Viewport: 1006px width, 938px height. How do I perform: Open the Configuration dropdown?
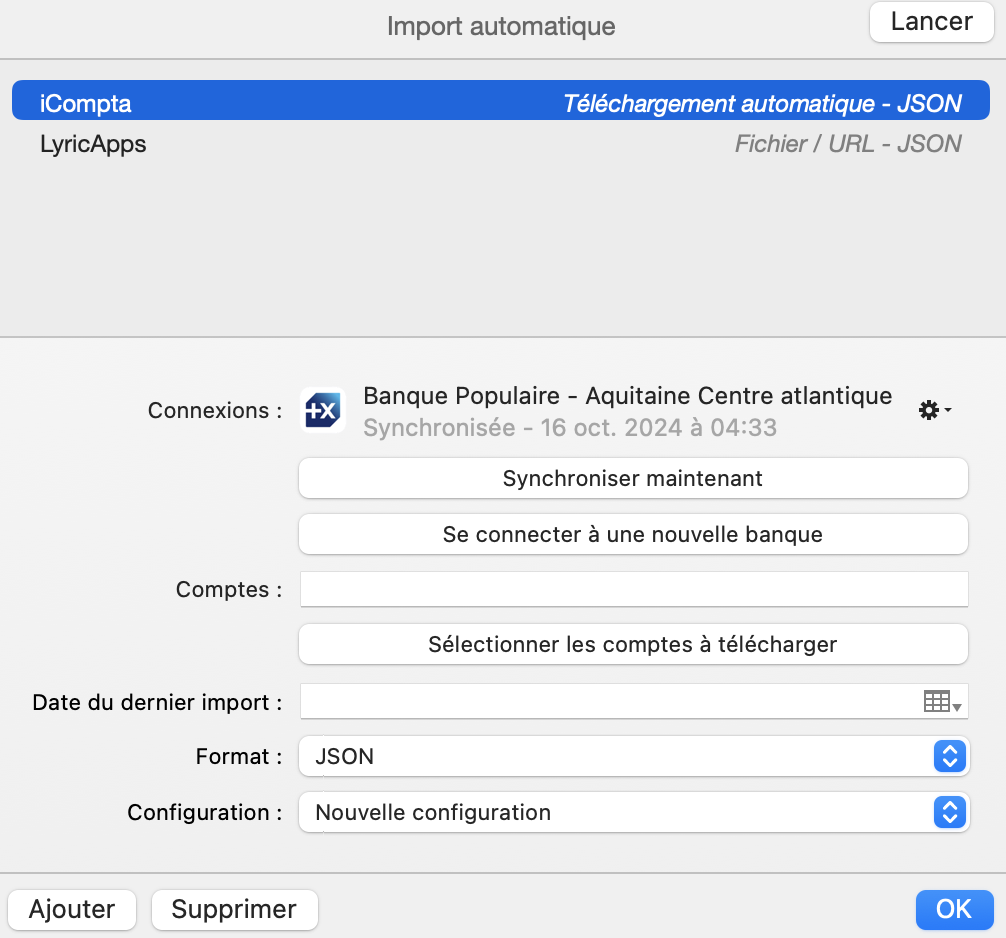(x=634, y=812)
